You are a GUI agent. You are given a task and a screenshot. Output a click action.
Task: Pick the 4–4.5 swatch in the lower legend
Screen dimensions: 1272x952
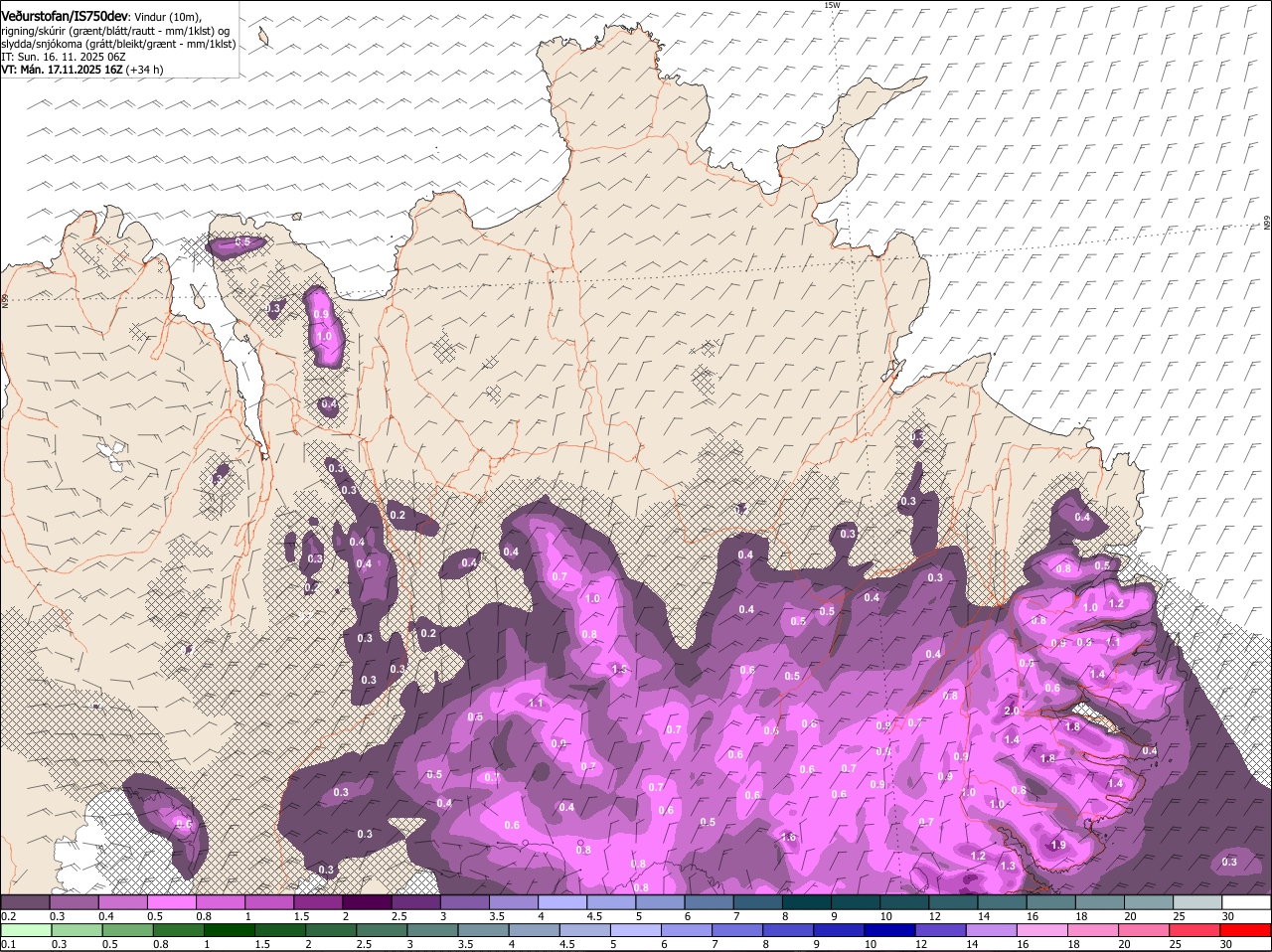coord(534,930)
